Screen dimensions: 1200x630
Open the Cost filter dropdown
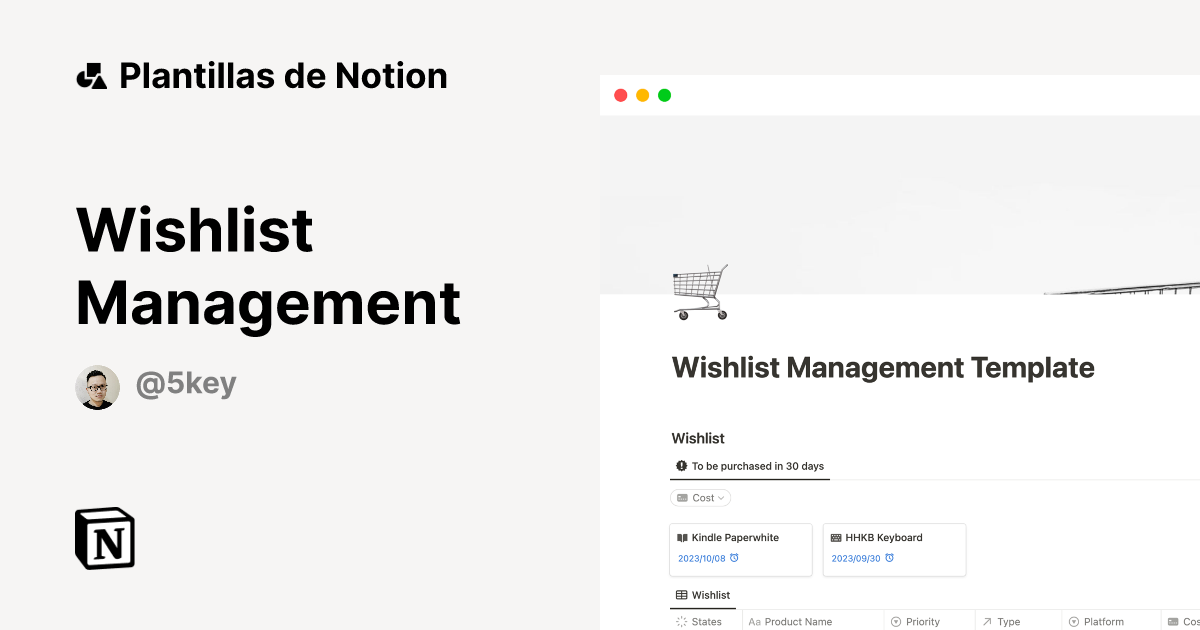(x=700, y=497)
